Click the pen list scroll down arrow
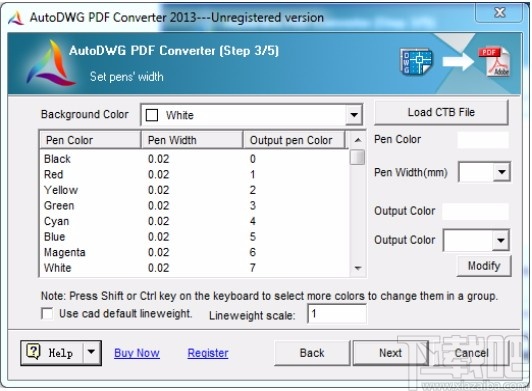 coord(358,268)
